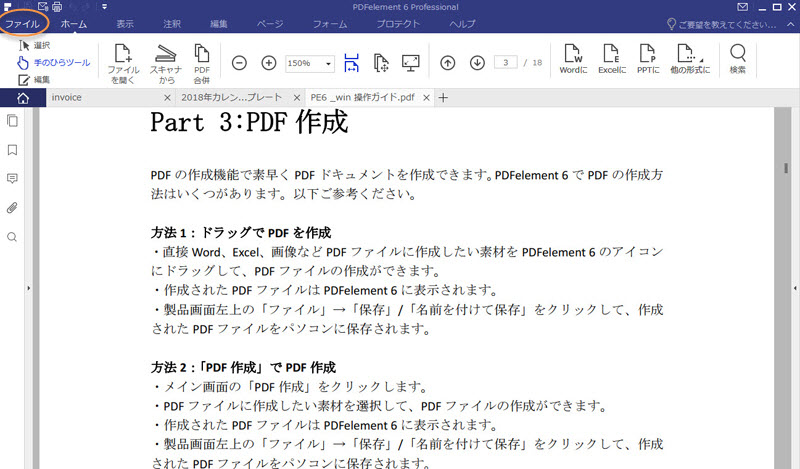Screen dimensions: 800x469
Task: Convert to PowerPoint with PPTに icon
Action: click(x=648, y=59)
